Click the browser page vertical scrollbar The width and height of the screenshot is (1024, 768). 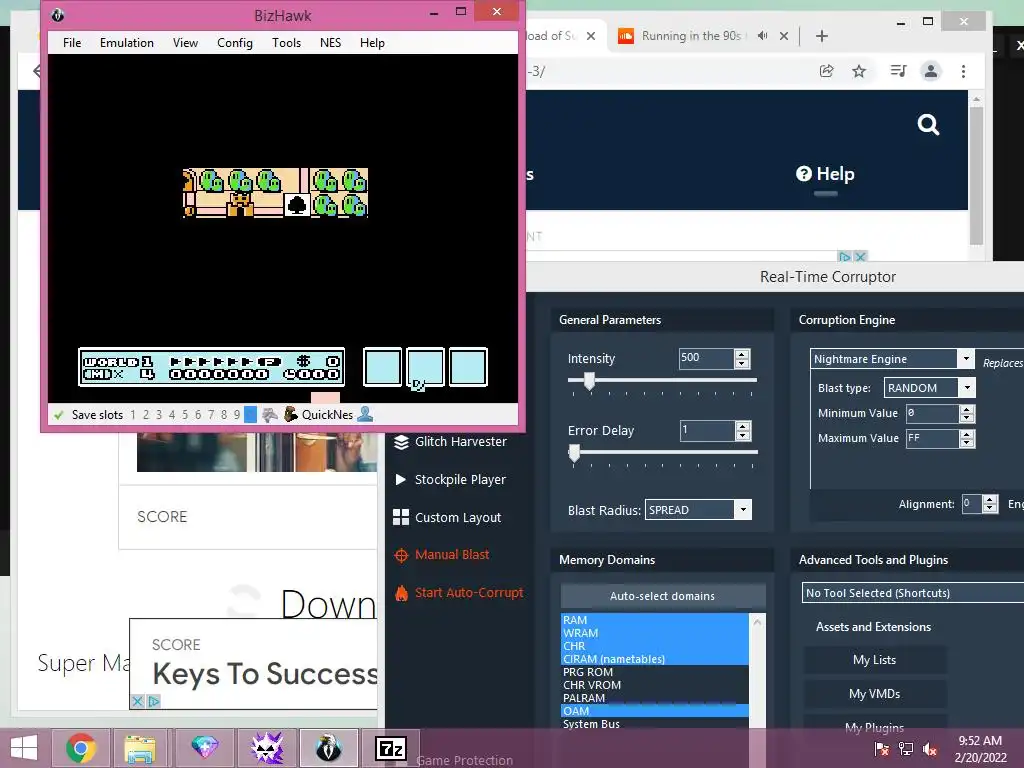point(976,176)
